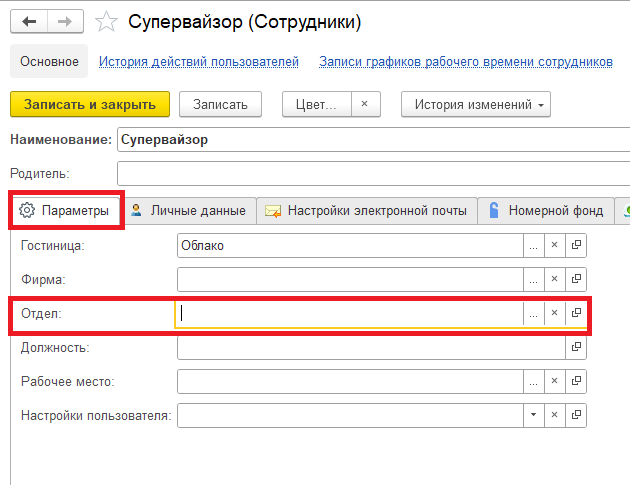Viewport: 630px width, 485px height.
Task: Expand the Настройки пользователя dropdown list
Action: [x=534, y=415]
